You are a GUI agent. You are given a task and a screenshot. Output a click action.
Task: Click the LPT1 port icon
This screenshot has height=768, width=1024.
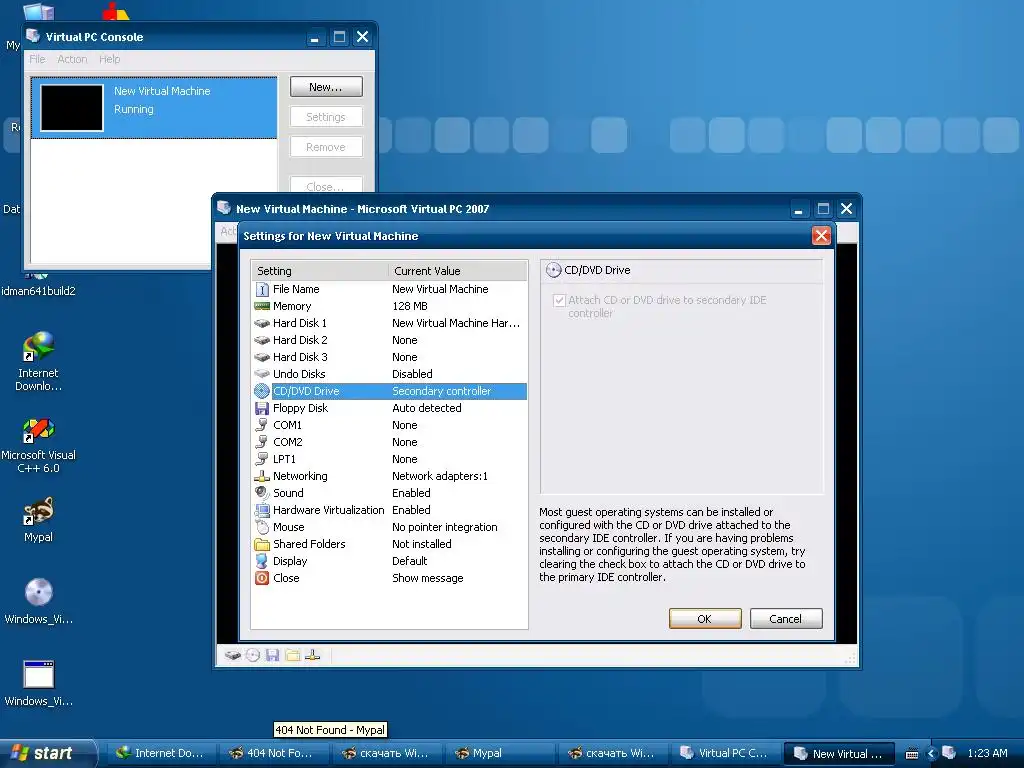click(x=262, y=459)
